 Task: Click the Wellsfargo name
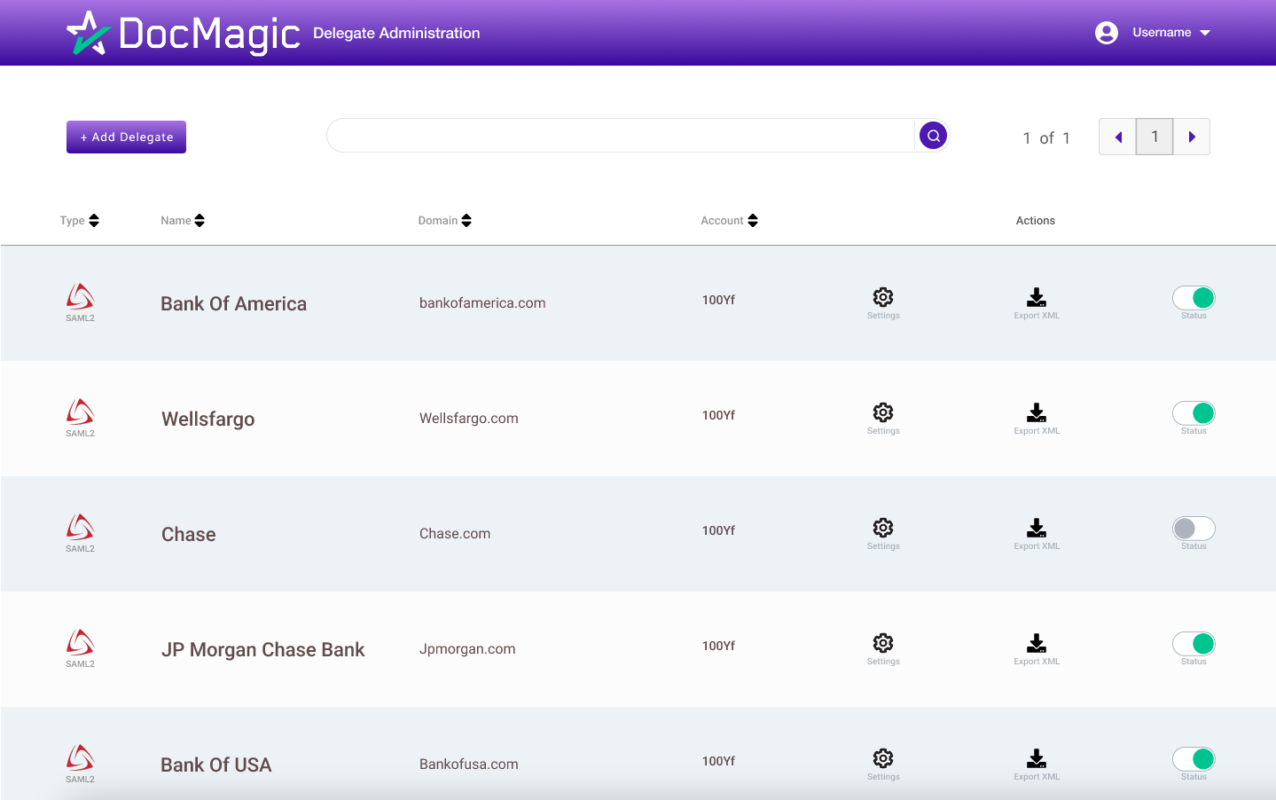tap(208, 419)
